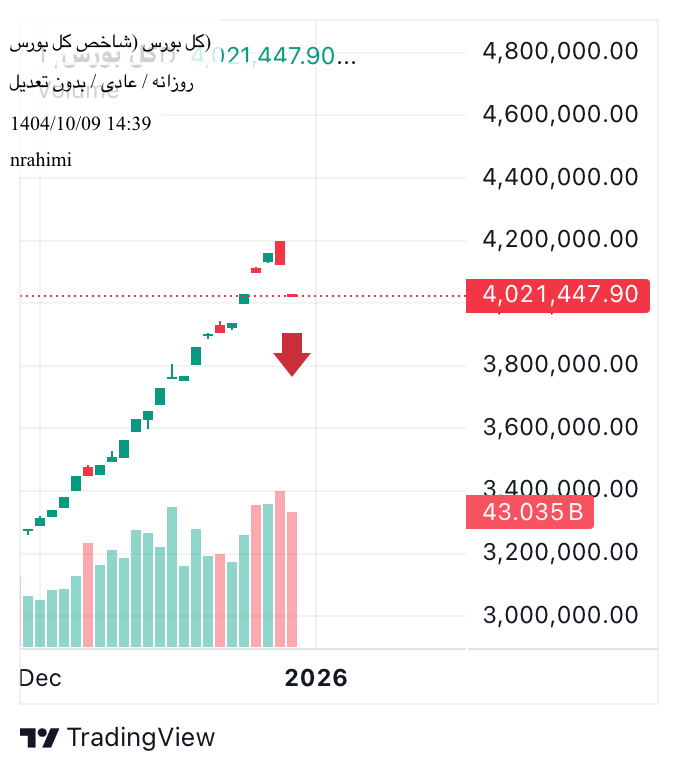Click the red down arrow marker
Image resolution: width=678 pixels, height=774 pixels.
click(292, 354)
